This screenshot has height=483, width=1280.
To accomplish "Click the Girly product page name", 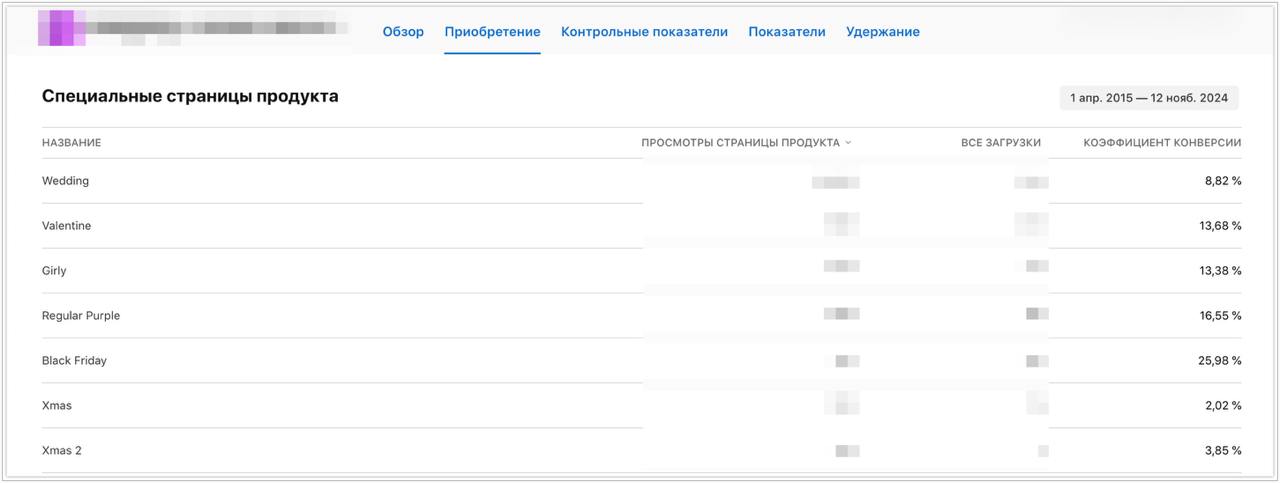I will pyautogui.click(x=54, y=271).
